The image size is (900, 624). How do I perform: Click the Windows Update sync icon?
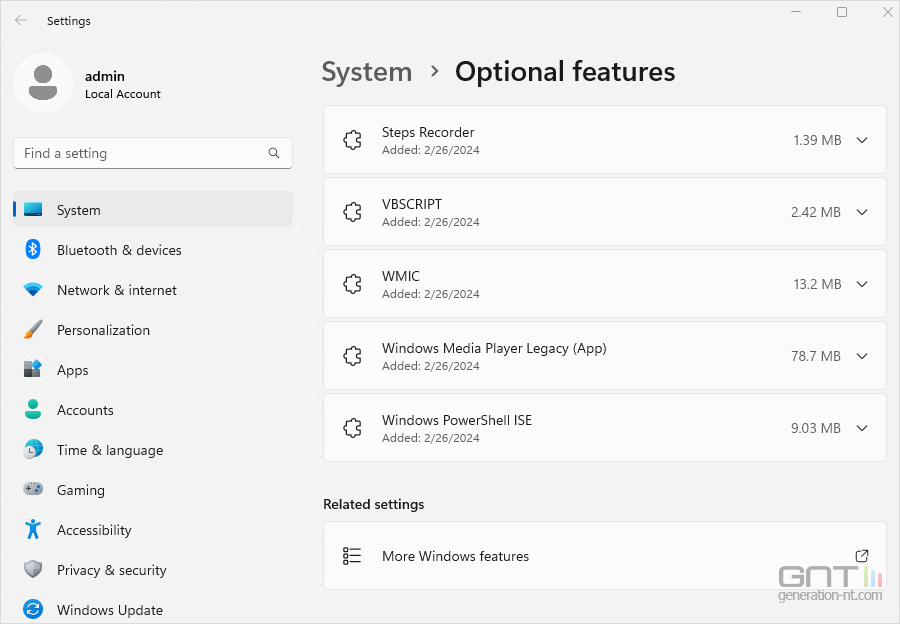33,609
